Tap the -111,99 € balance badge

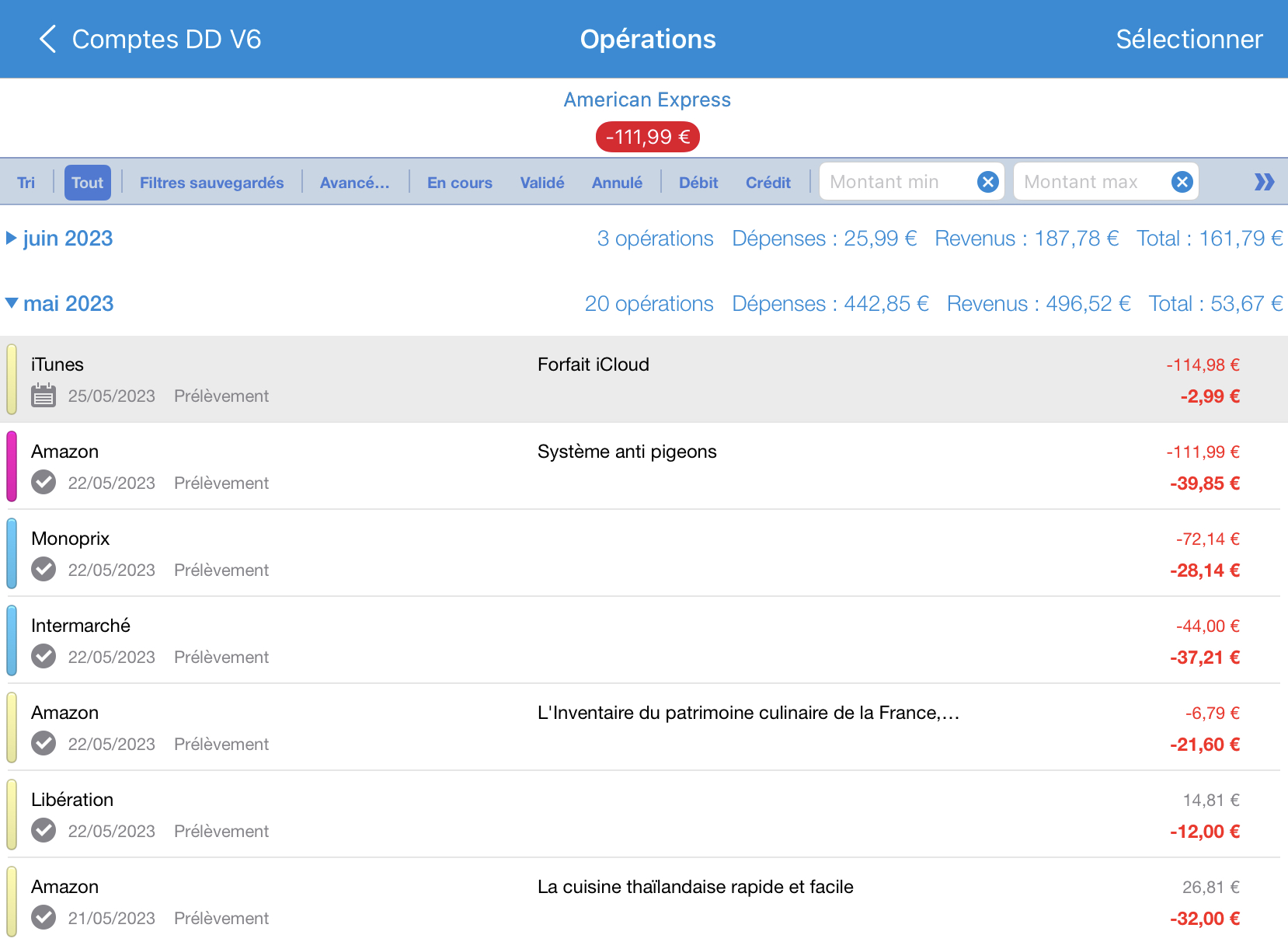point(648,137)
